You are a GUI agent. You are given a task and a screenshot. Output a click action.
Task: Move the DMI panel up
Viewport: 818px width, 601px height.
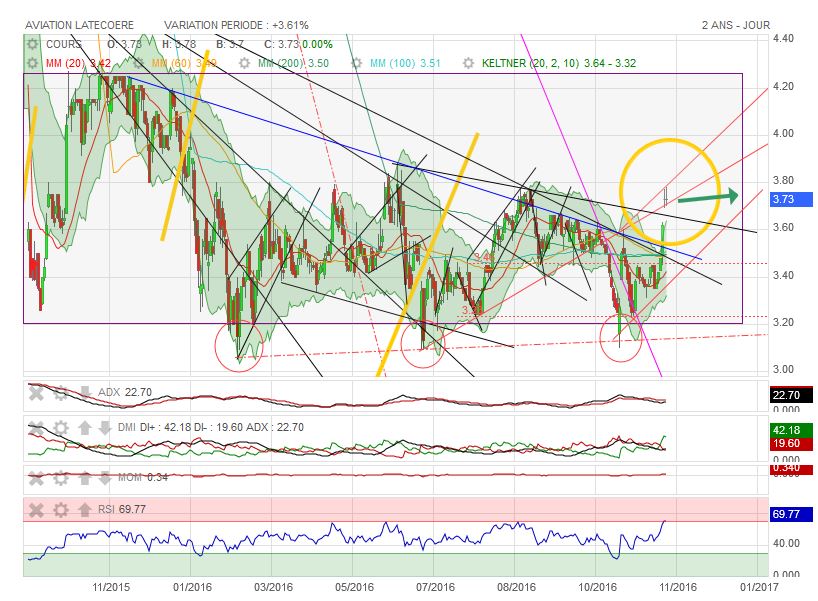pyautogui.click(x=85, y=428)
